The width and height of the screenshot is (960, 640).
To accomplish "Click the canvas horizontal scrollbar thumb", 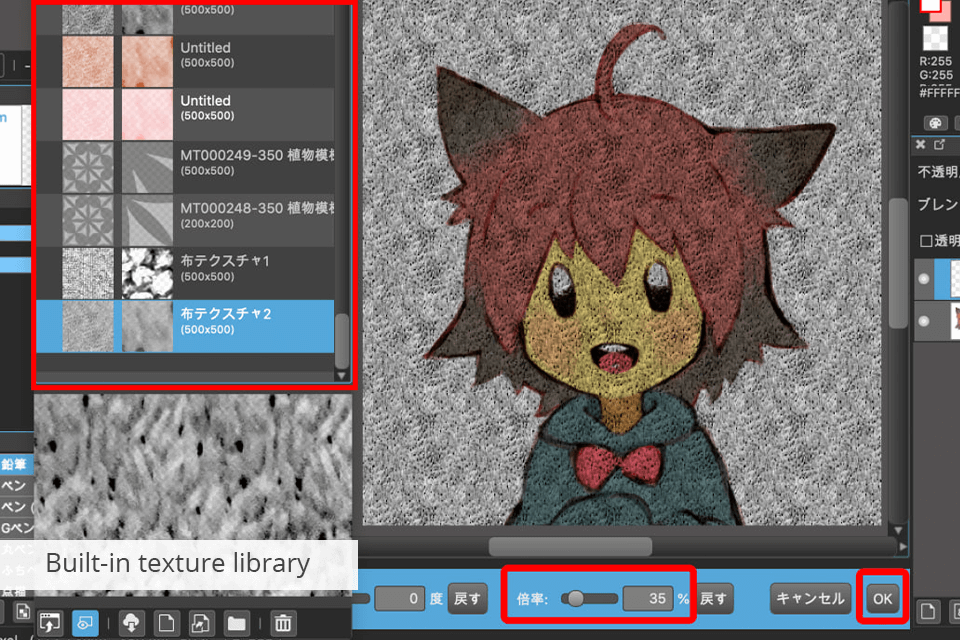I will coord(570,546).
